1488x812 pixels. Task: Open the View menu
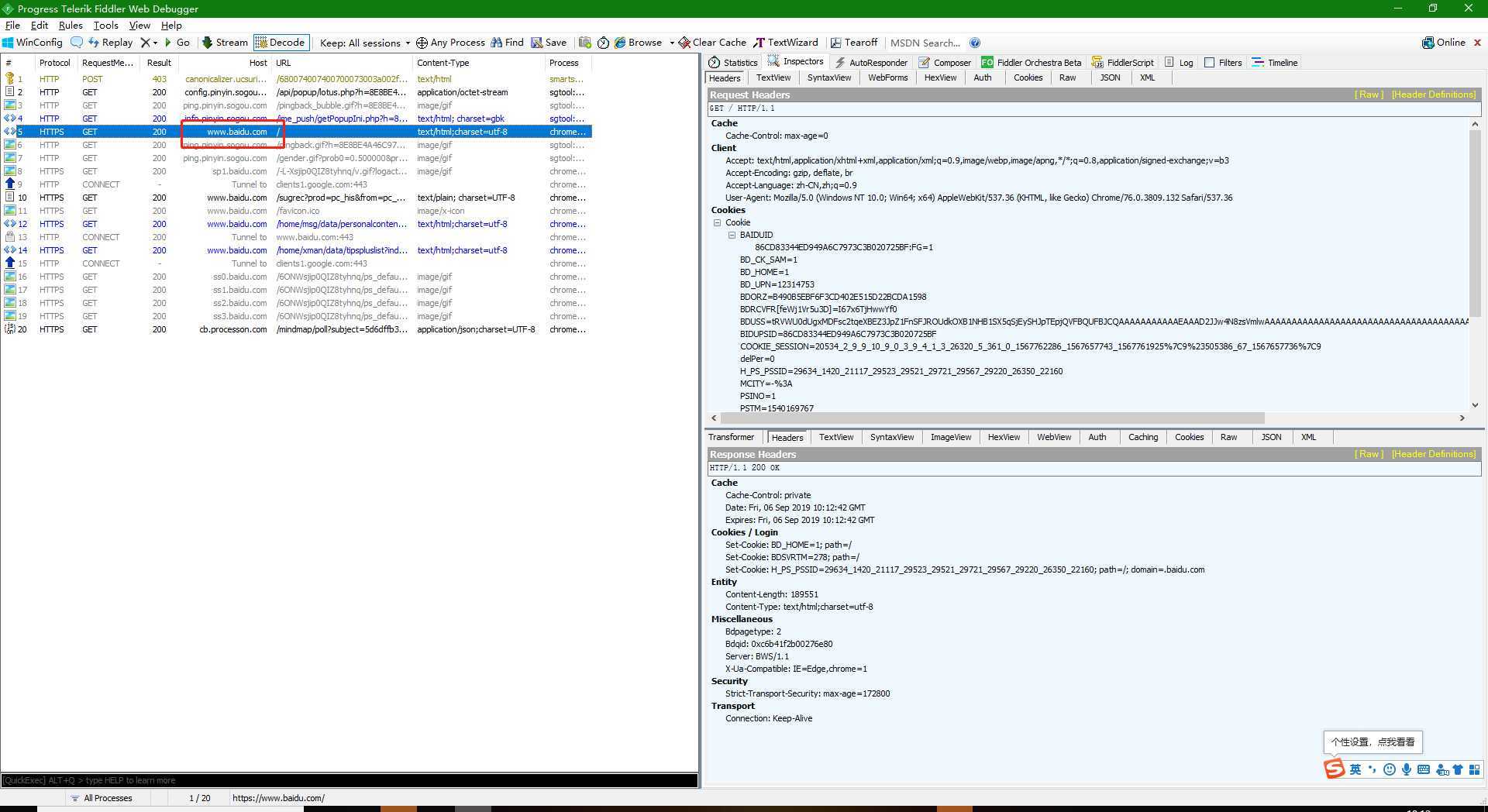tap(139, 25)
